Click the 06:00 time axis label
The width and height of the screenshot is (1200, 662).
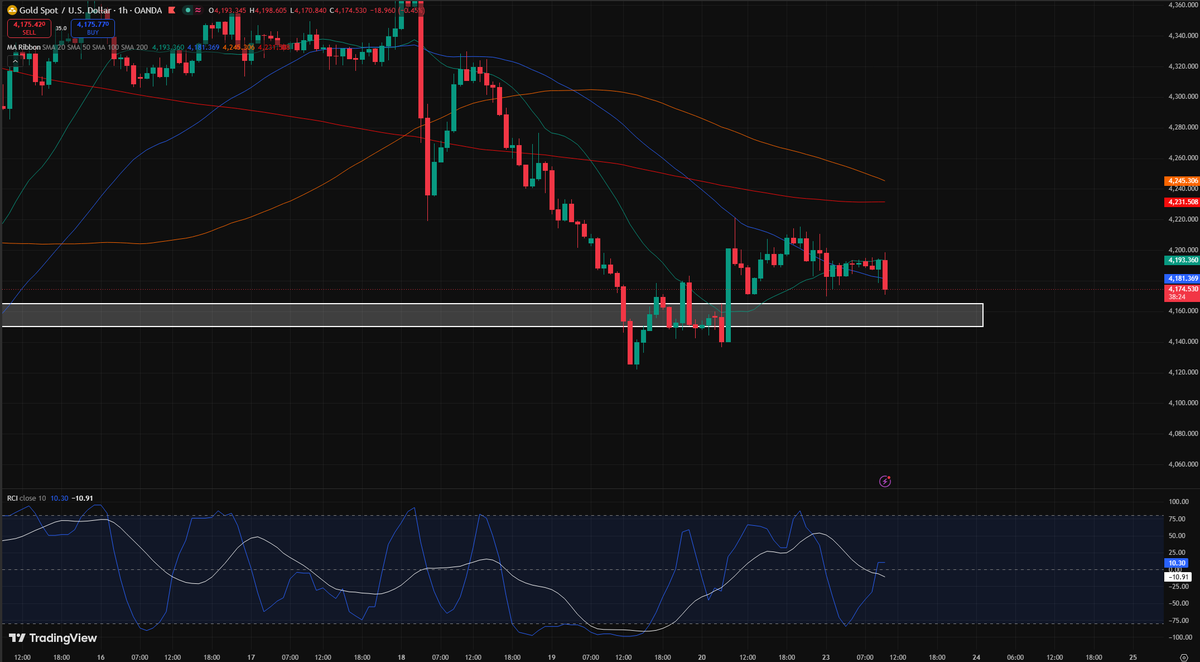click(x=1013, y=657)
